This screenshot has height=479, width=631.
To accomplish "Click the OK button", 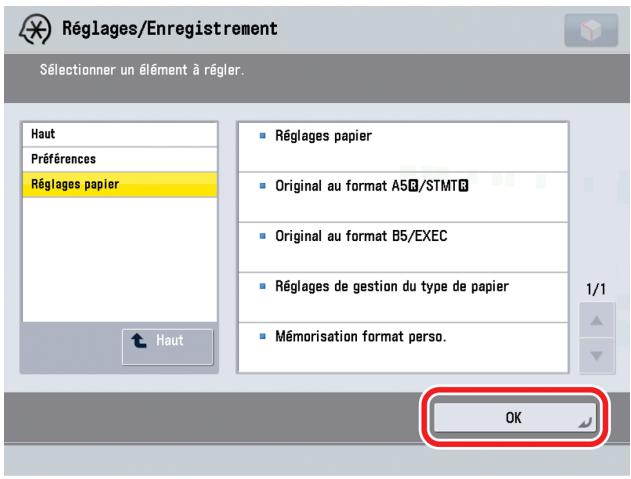I will tap(514, 417).
